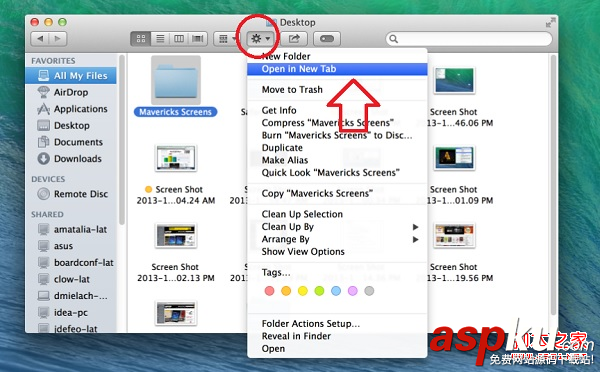Choose Move to Trash
Viewport: 600px width, 372px height.
[x=337, y=90]
